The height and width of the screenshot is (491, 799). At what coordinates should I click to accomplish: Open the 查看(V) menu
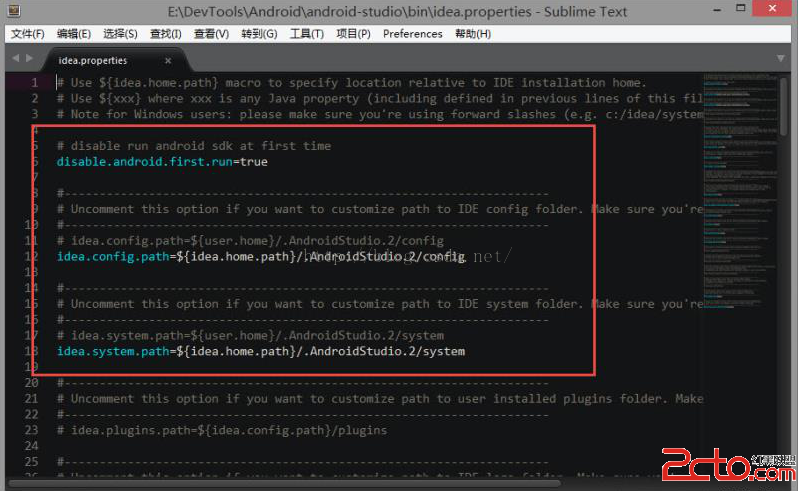(x=211, y=34)
